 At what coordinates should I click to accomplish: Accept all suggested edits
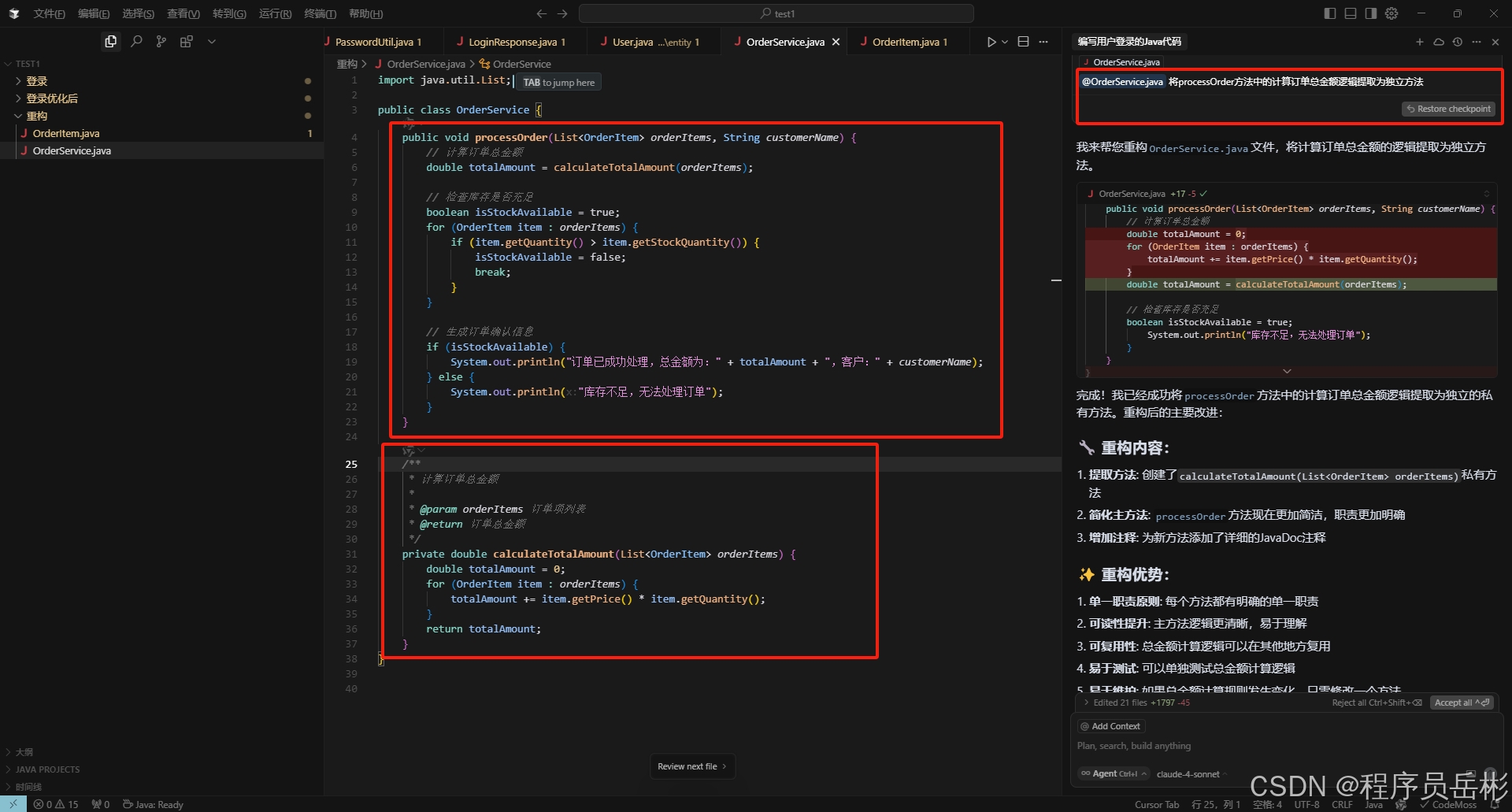[1461, 702]
